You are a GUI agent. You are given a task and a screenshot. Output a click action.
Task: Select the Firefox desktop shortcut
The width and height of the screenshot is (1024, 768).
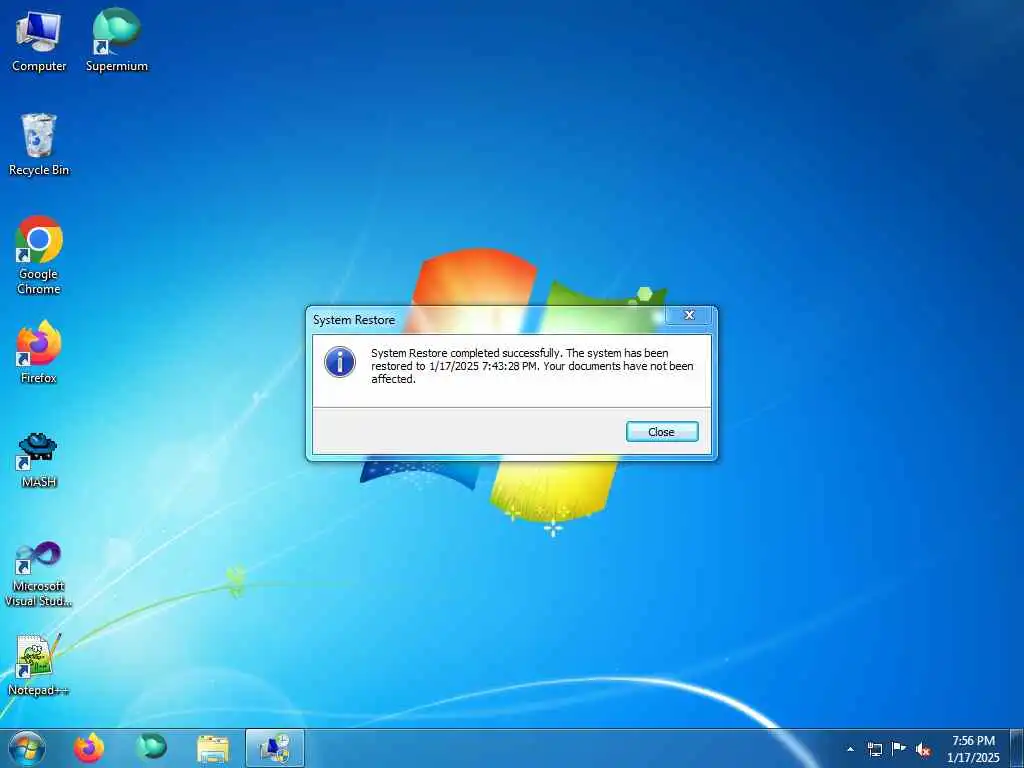[x=39, y=352]
